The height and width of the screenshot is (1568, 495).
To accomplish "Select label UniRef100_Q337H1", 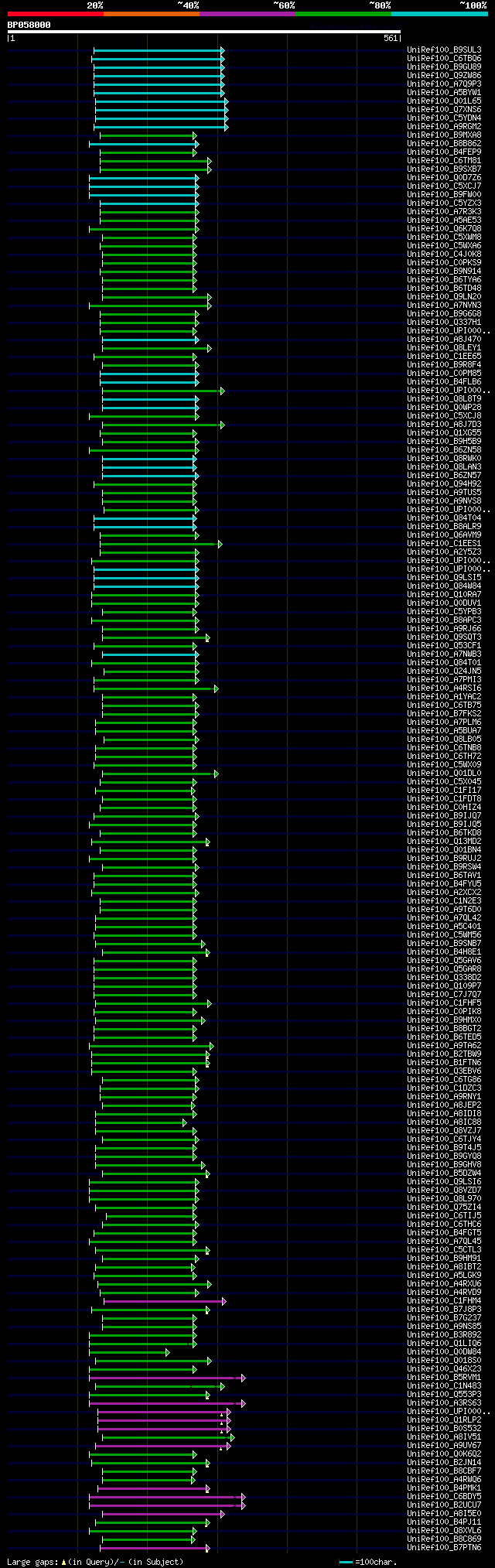I will pyautogui.click(x=444, y=322).
